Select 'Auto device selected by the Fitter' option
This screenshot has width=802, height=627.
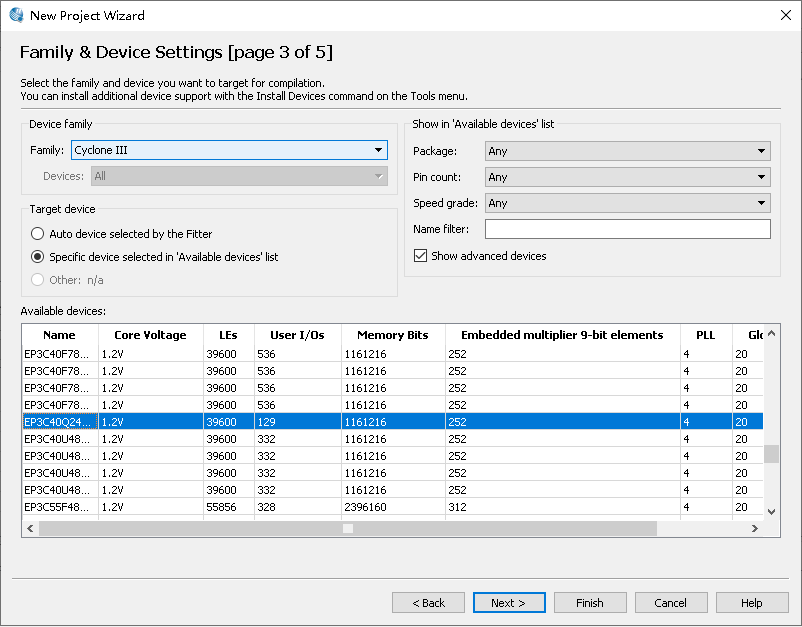point(38,234)
